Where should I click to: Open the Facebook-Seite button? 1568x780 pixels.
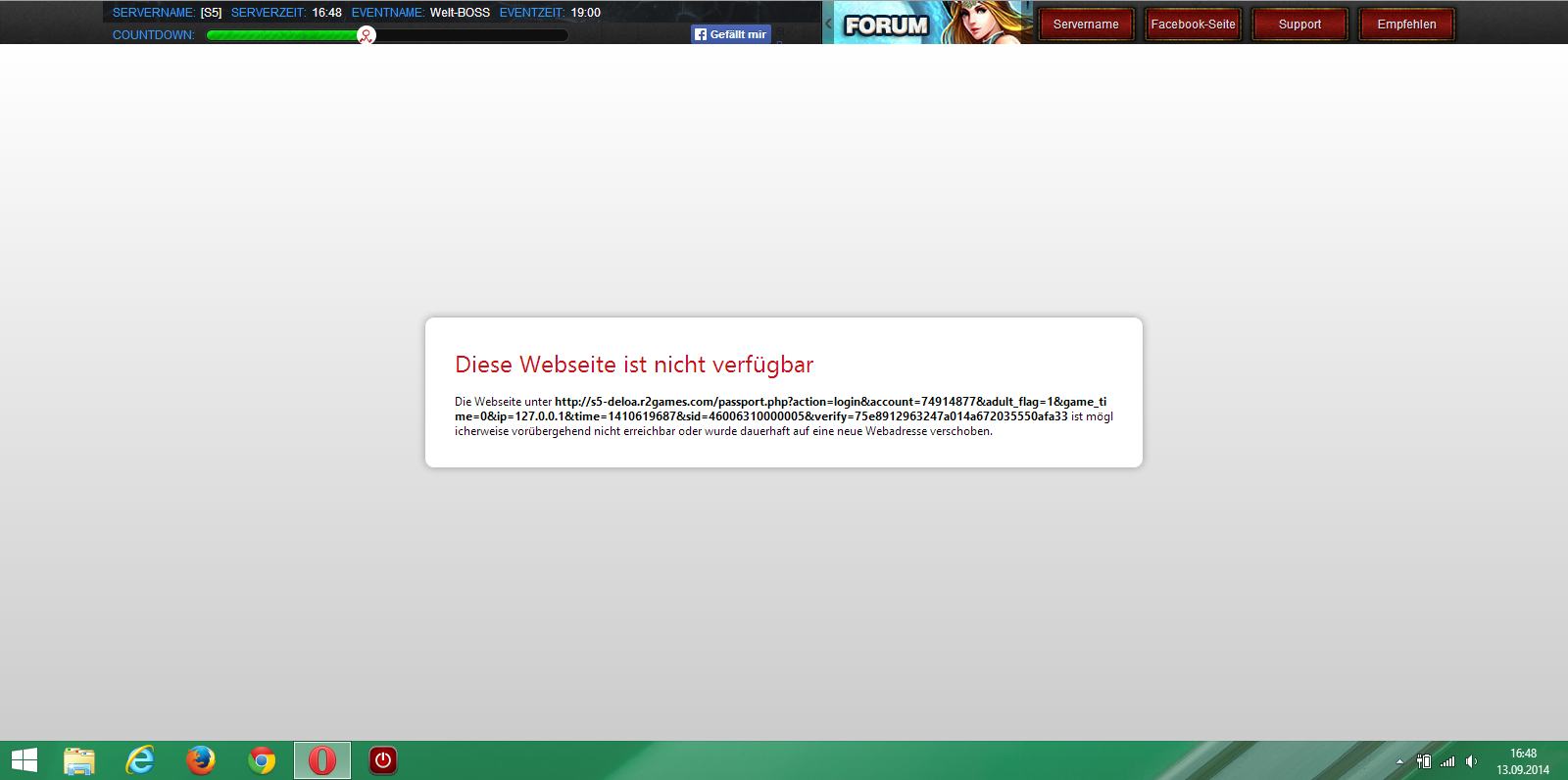1193,24
